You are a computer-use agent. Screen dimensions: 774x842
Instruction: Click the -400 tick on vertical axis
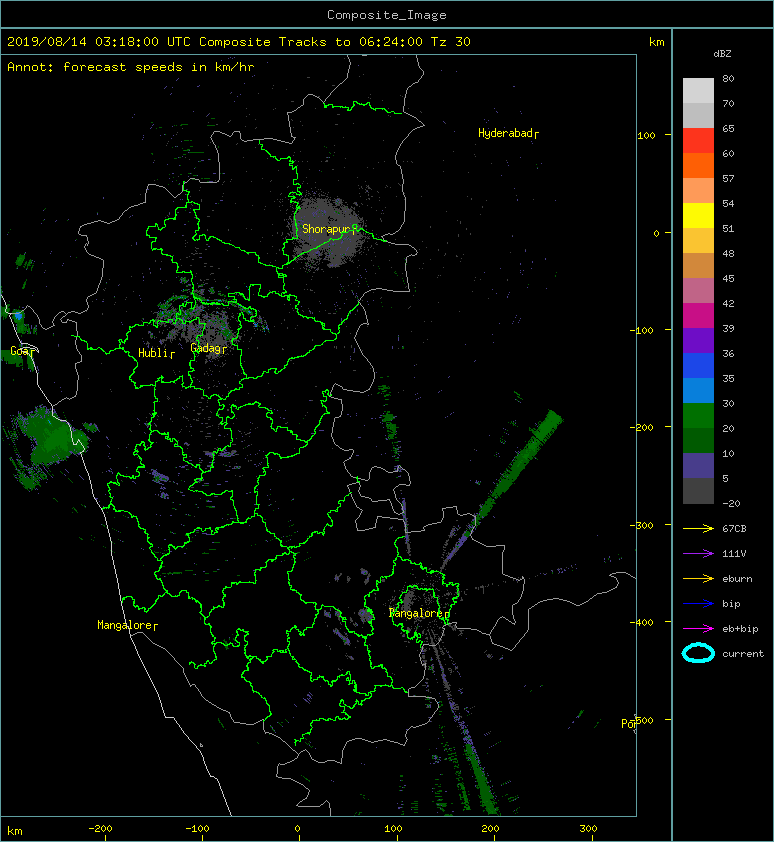(x=641, y=622)
